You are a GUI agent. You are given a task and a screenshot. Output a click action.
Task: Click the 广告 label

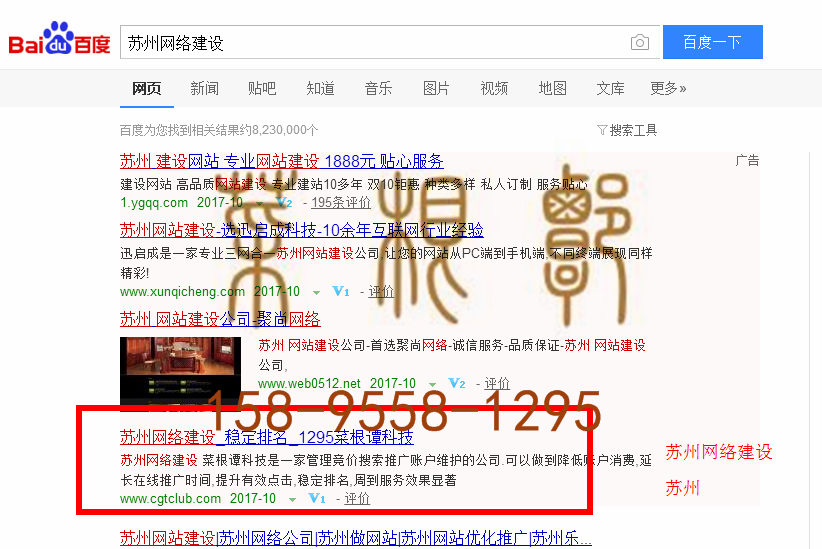point(747,160)
